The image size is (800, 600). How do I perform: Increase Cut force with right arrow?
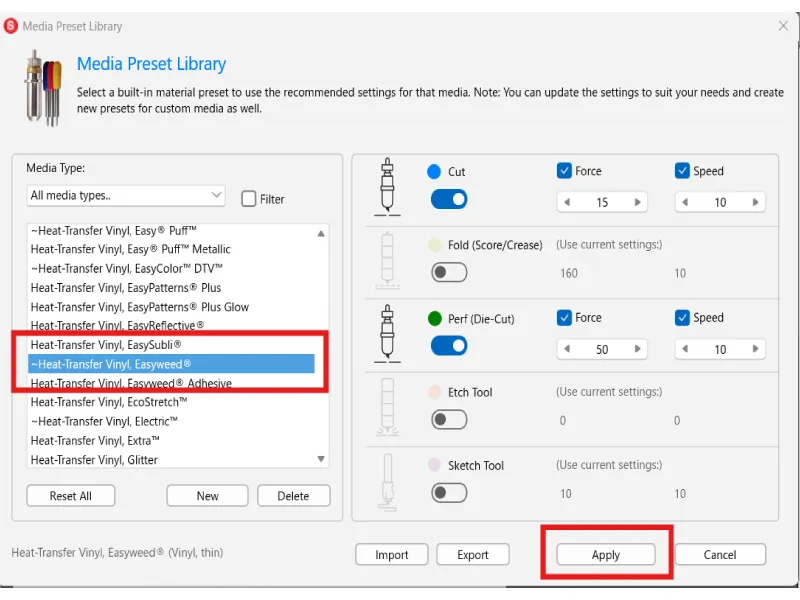[x=637, y=202]
